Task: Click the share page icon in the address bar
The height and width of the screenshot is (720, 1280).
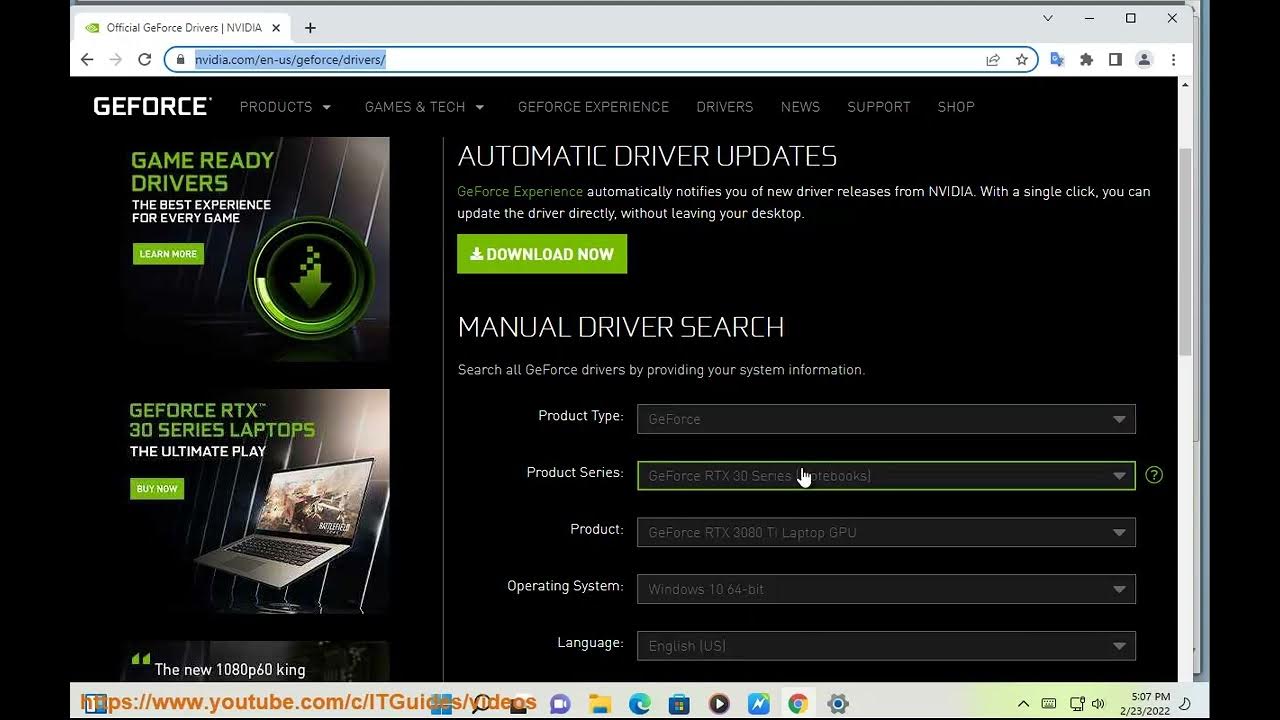Action: point(993,60)
